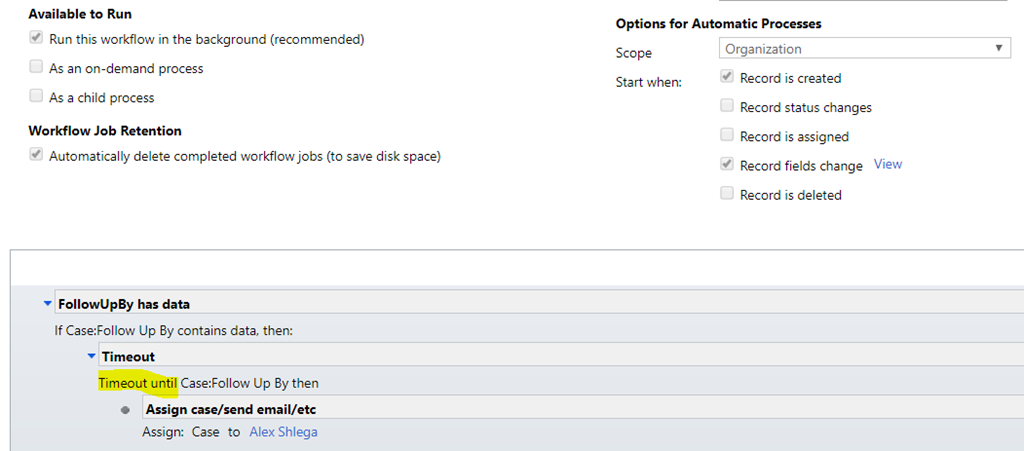The image size is (1024, 451).
Task: Click the bullet icon beside Assign case step
Action: click(x=125, y=410)
